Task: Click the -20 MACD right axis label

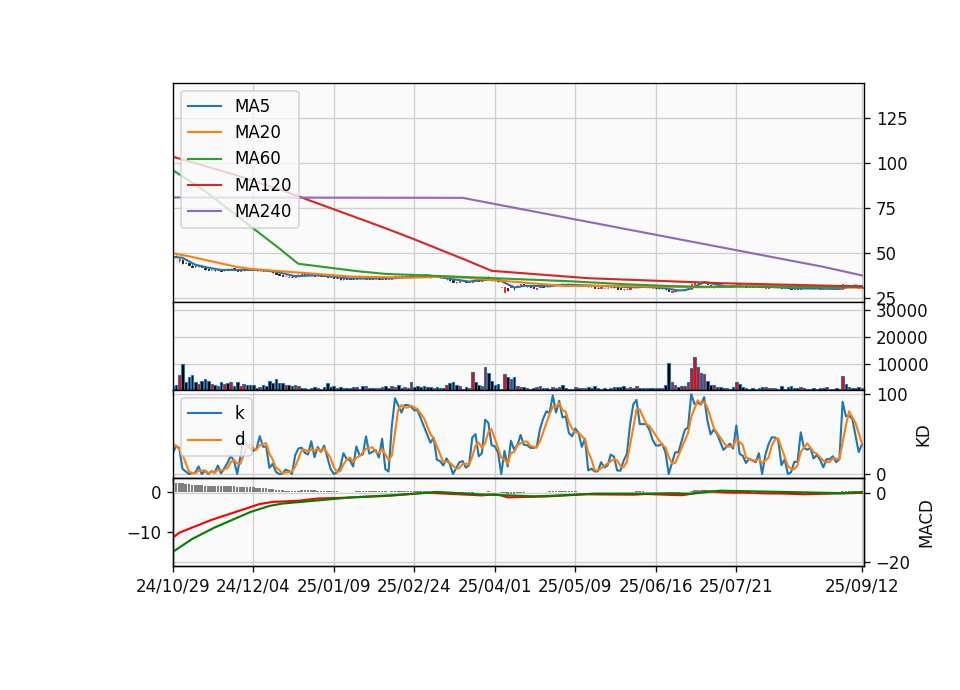Action: [x=893, y=563]
